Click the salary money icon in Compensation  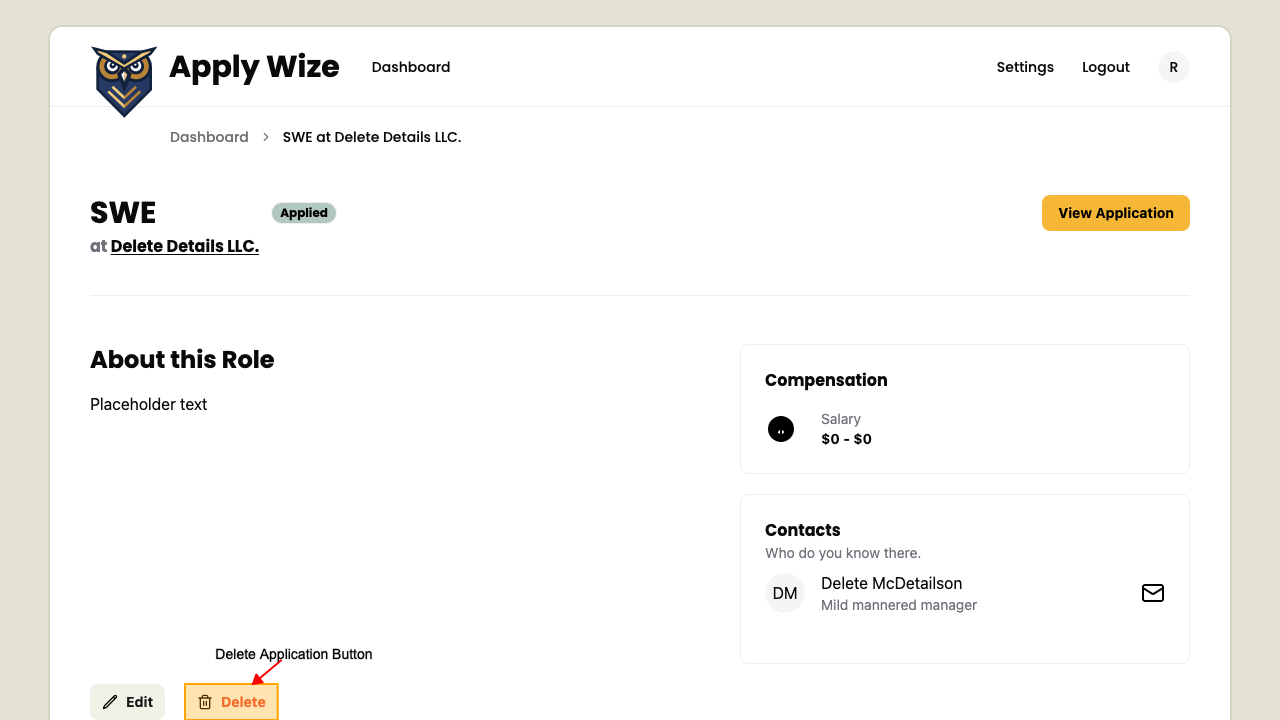click(x=781, y=428)
